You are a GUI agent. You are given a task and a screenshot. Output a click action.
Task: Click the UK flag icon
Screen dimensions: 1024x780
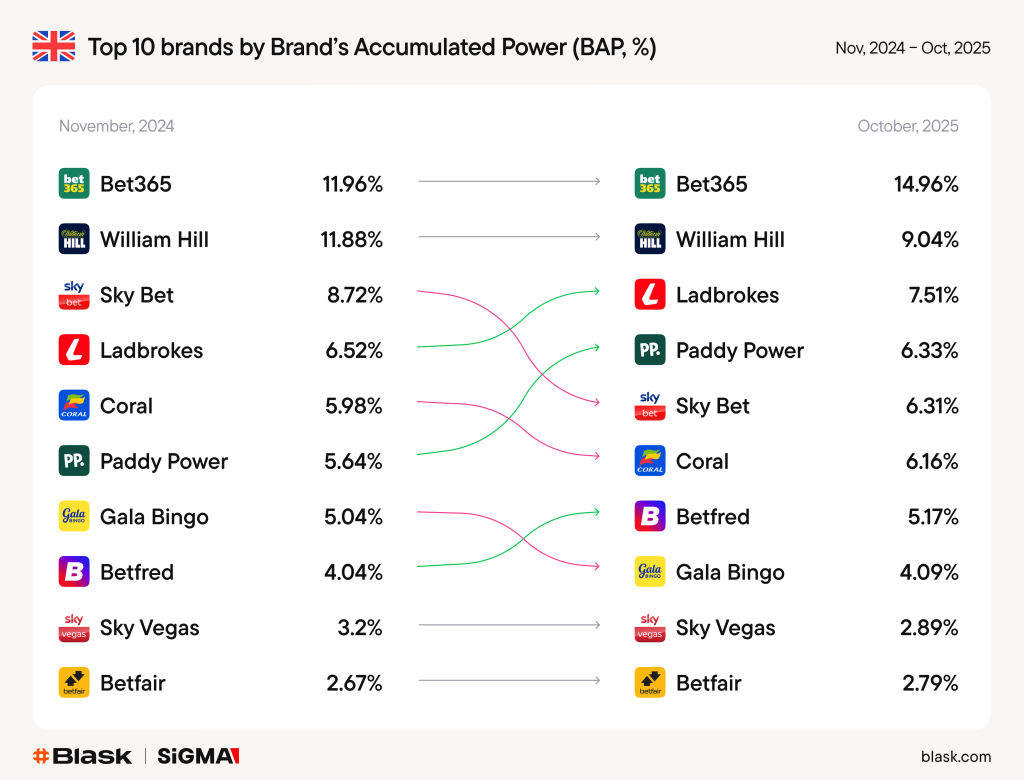coord(54,47)
